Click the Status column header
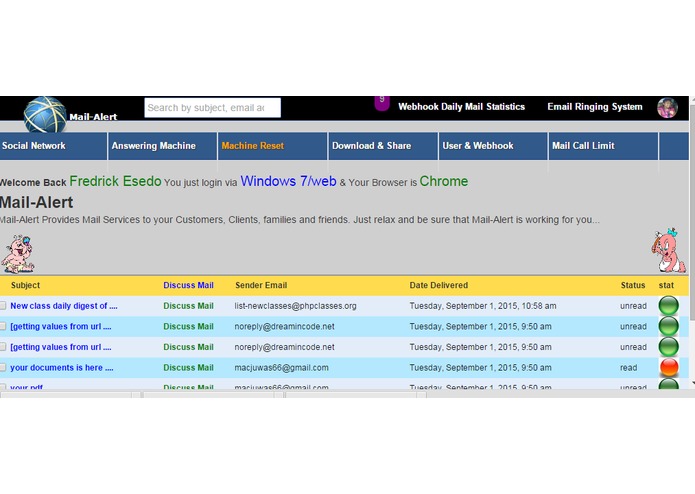This screenshot has width=695, height=494. pos(633,285)
